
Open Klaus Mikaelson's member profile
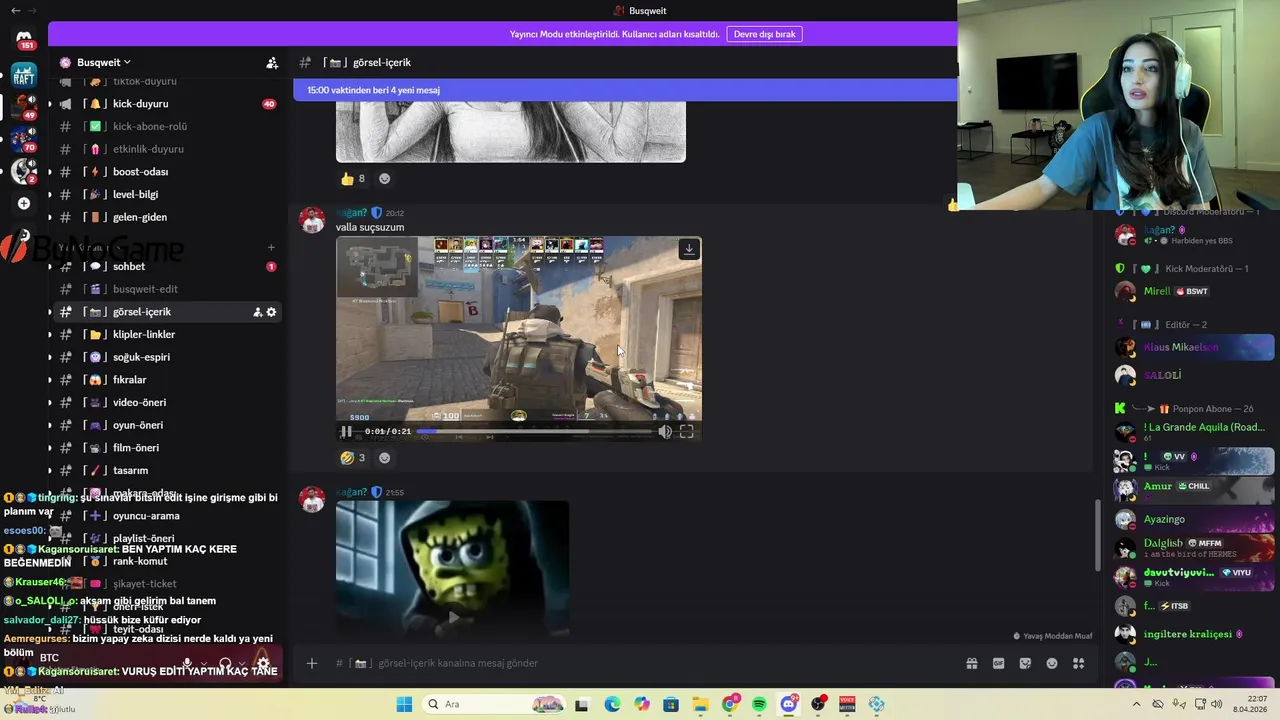point(1192,347)
